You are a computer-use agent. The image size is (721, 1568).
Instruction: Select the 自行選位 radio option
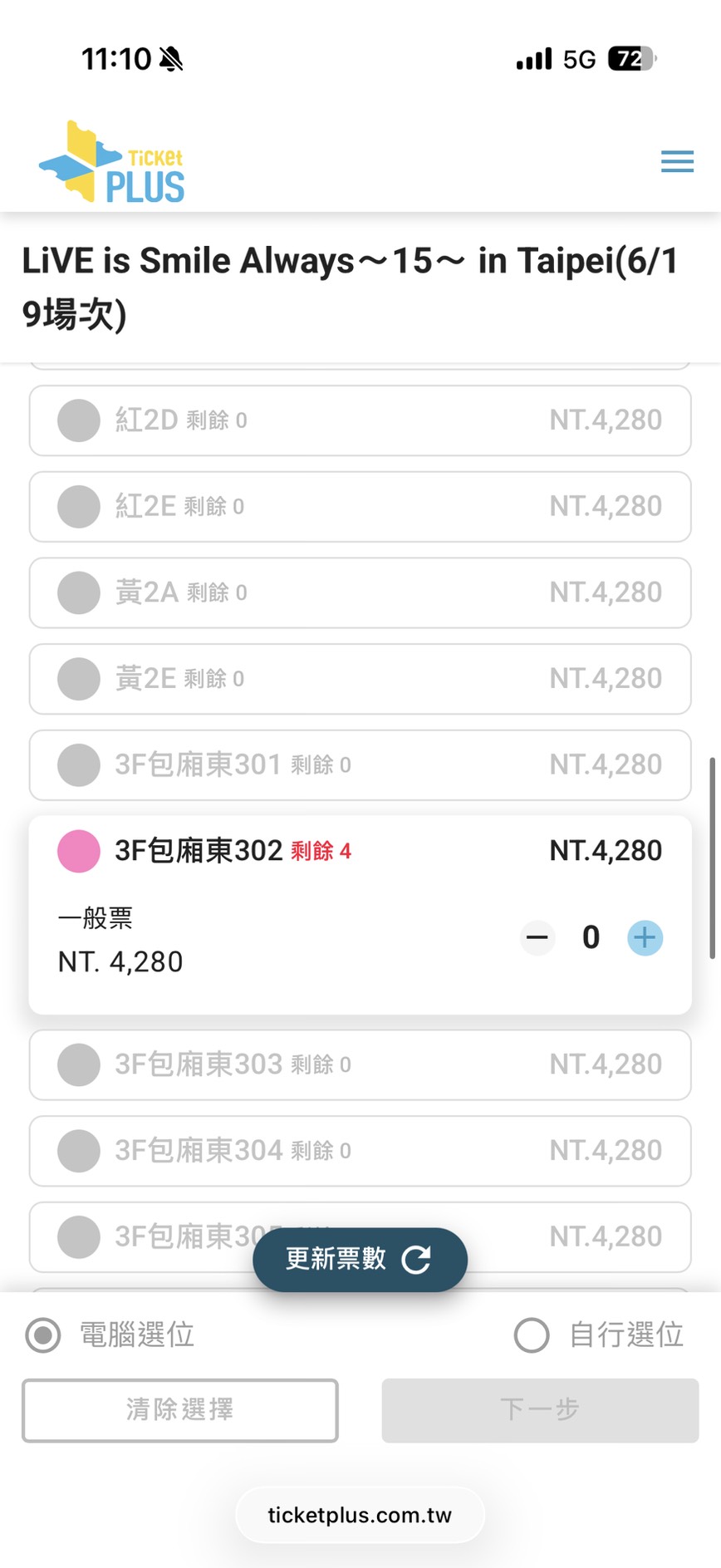pos(532,1335)
